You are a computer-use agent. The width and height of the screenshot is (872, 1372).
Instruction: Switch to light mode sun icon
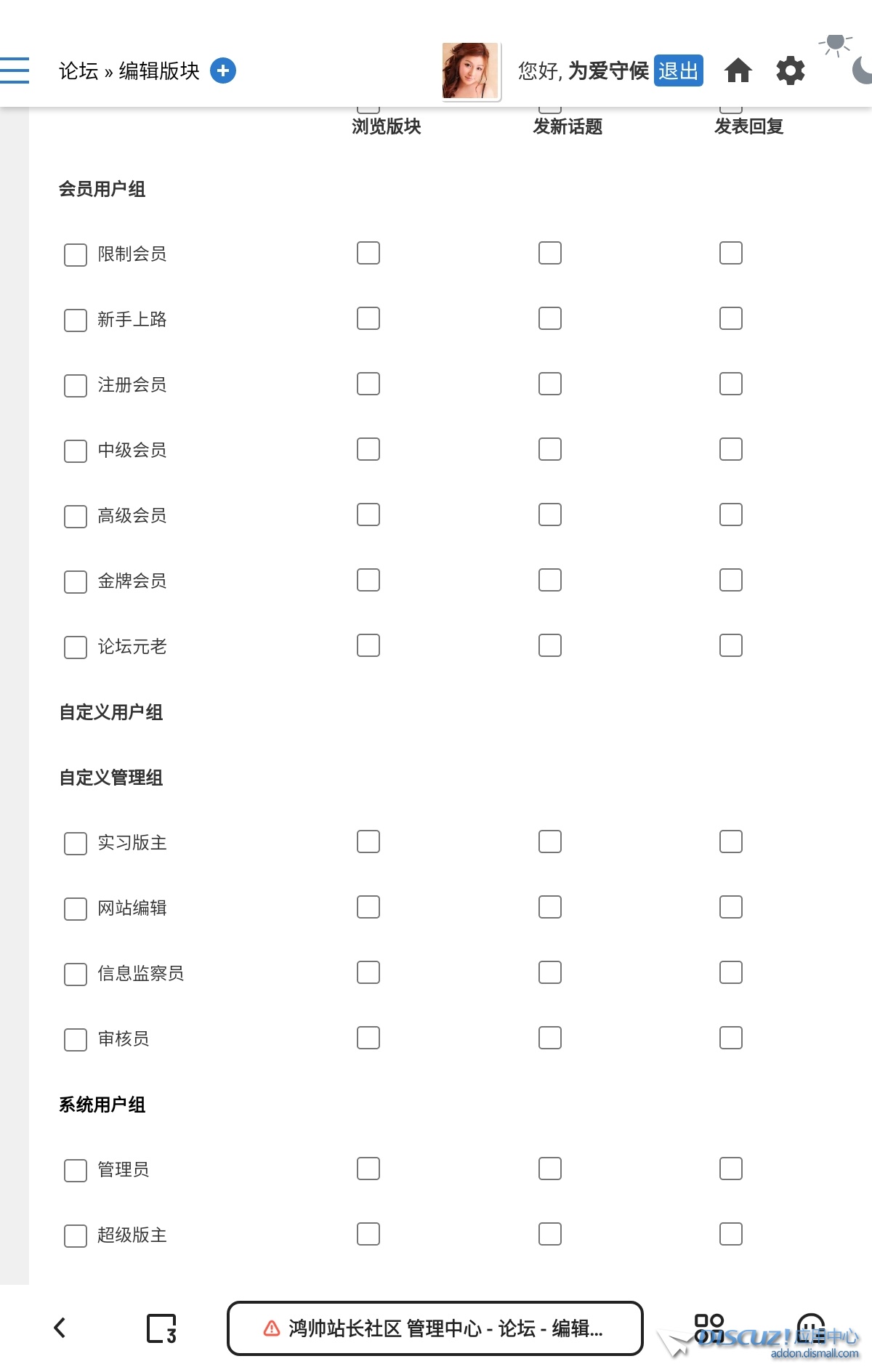click(x=836, y=44)
